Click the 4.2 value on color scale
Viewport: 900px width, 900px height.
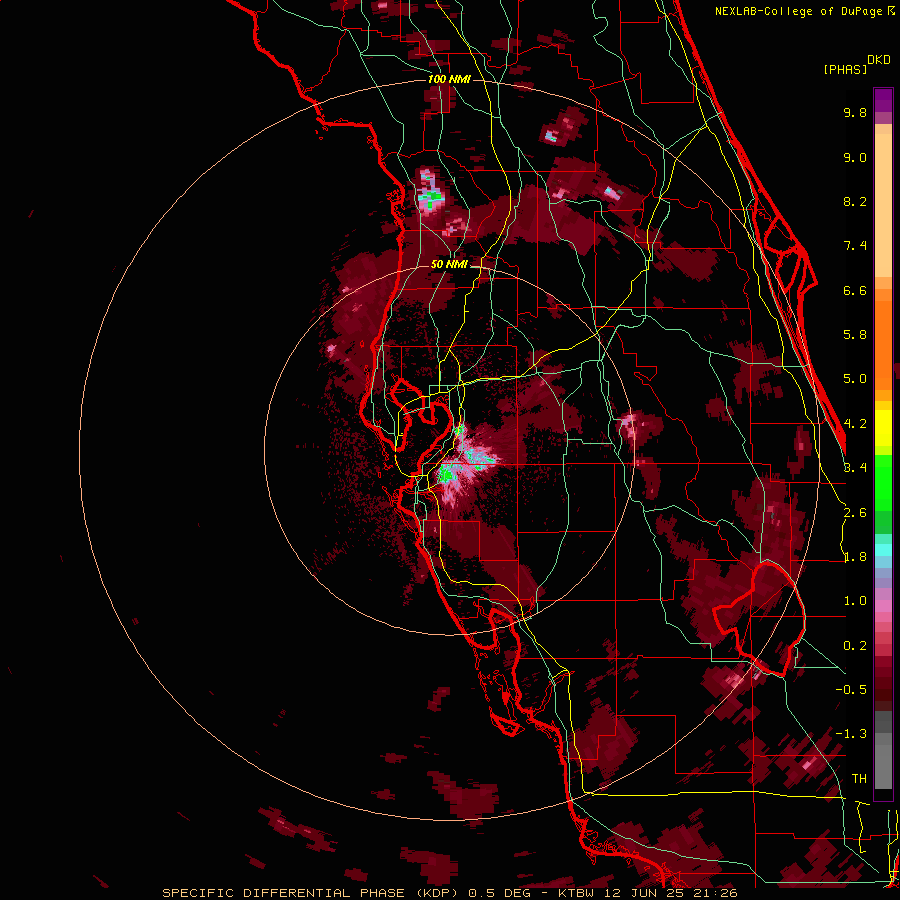[855, 424]
